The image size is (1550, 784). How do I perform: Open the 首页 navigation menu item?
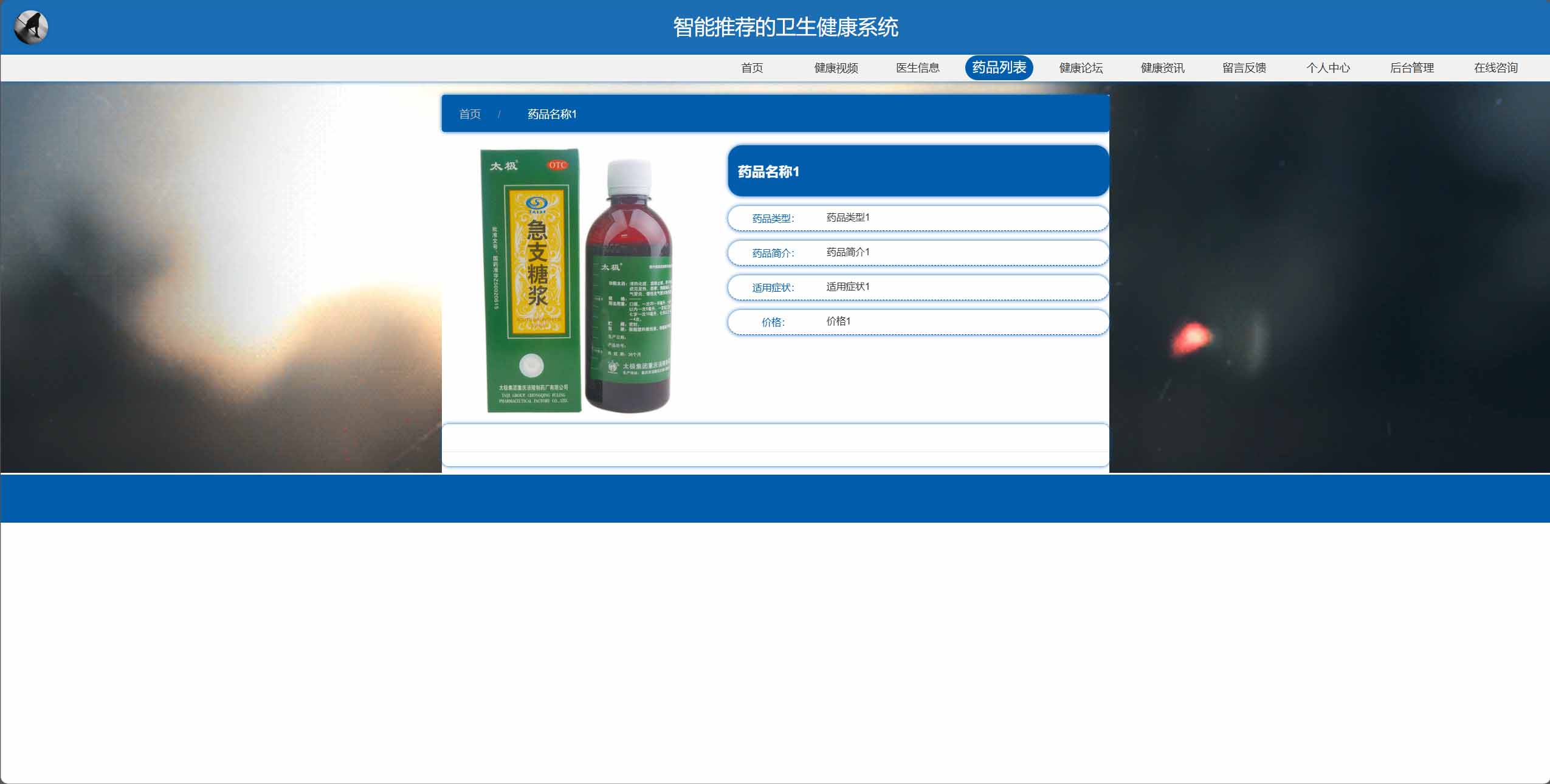[752, 67]
